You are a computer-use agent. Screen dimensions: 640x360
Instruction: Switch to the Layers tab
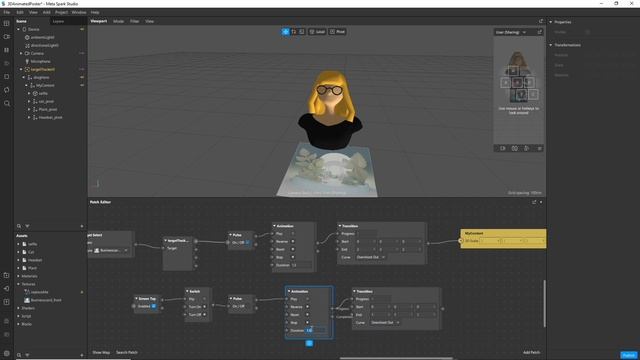(58, 21)
